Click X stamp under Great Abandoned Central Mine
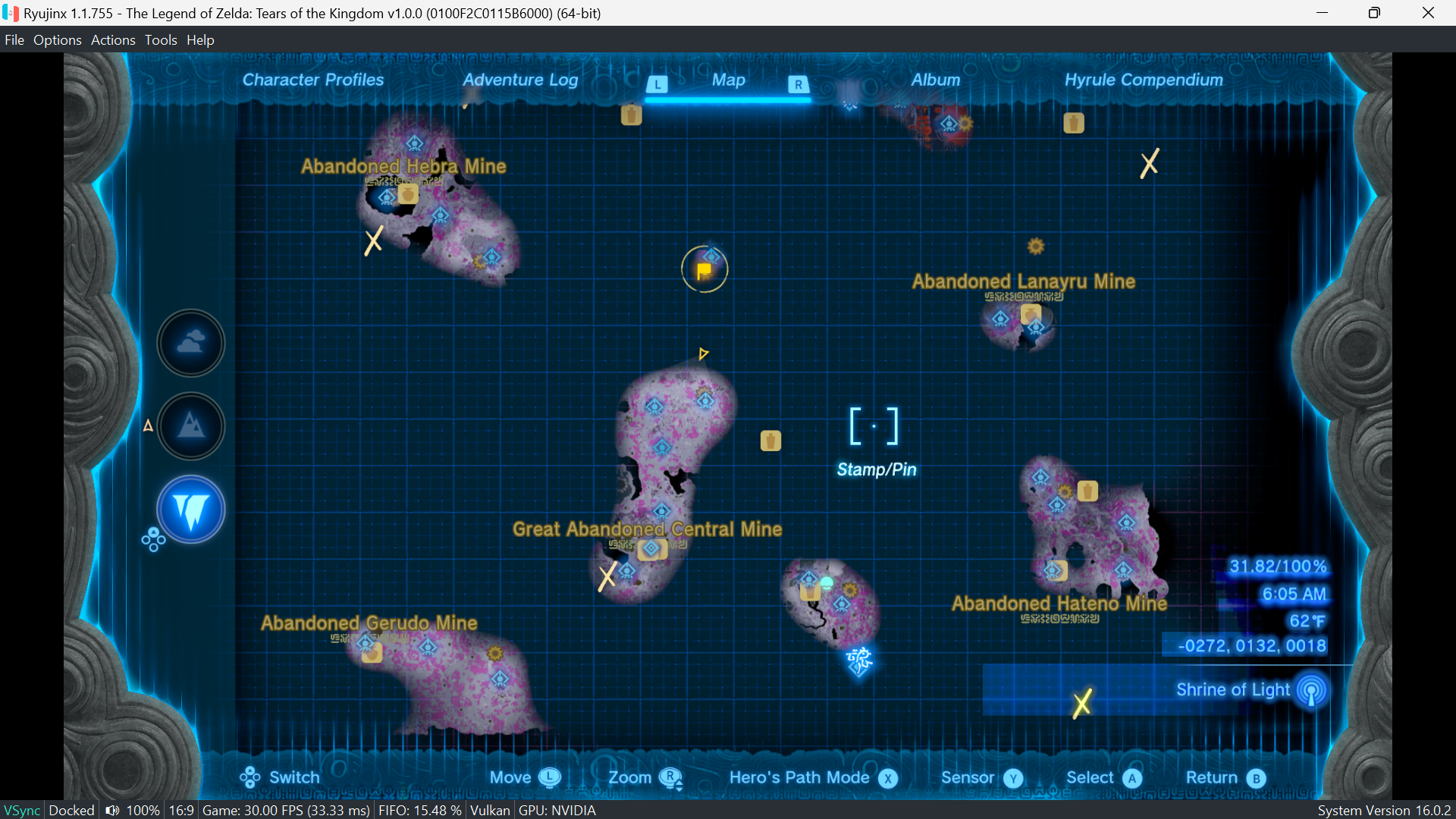The height and width of the screenshot is (819, 1456). click(x=607, y=576)
